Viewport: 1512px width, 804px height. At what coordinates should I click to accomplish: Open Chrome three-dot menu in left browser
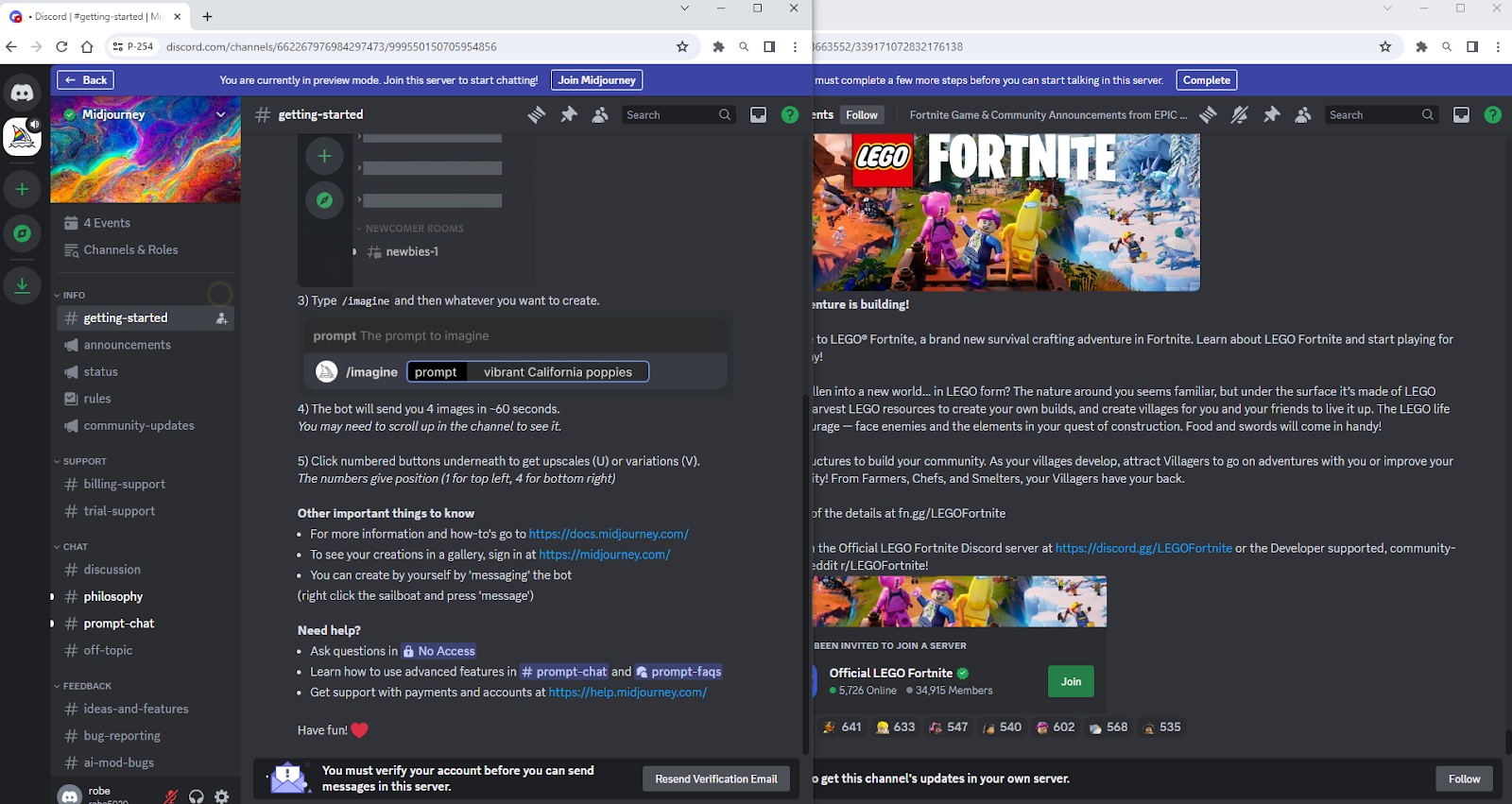click(x=795, y=46)
